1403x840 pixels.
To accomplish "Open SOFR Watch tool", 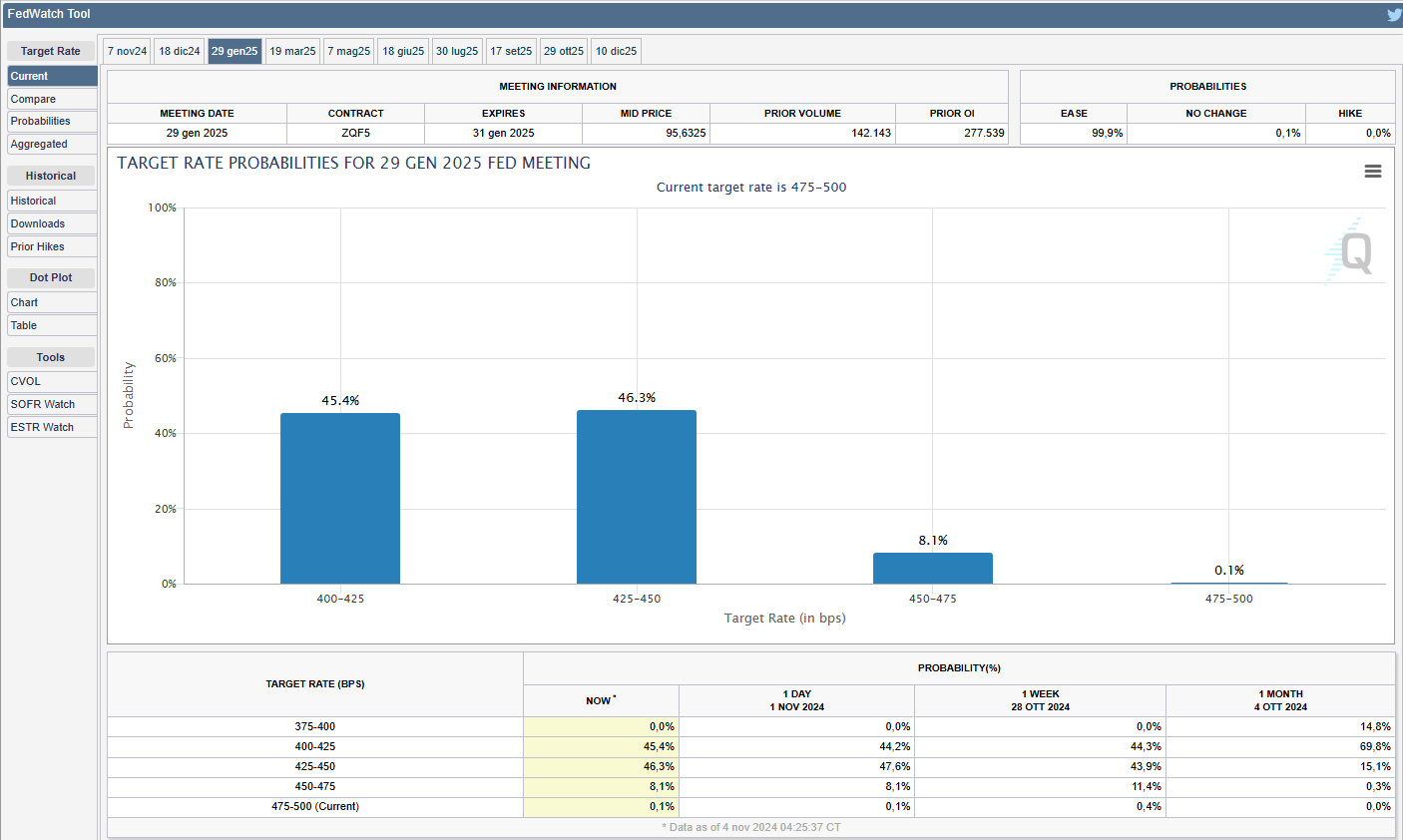I will [x=52, y=404].
